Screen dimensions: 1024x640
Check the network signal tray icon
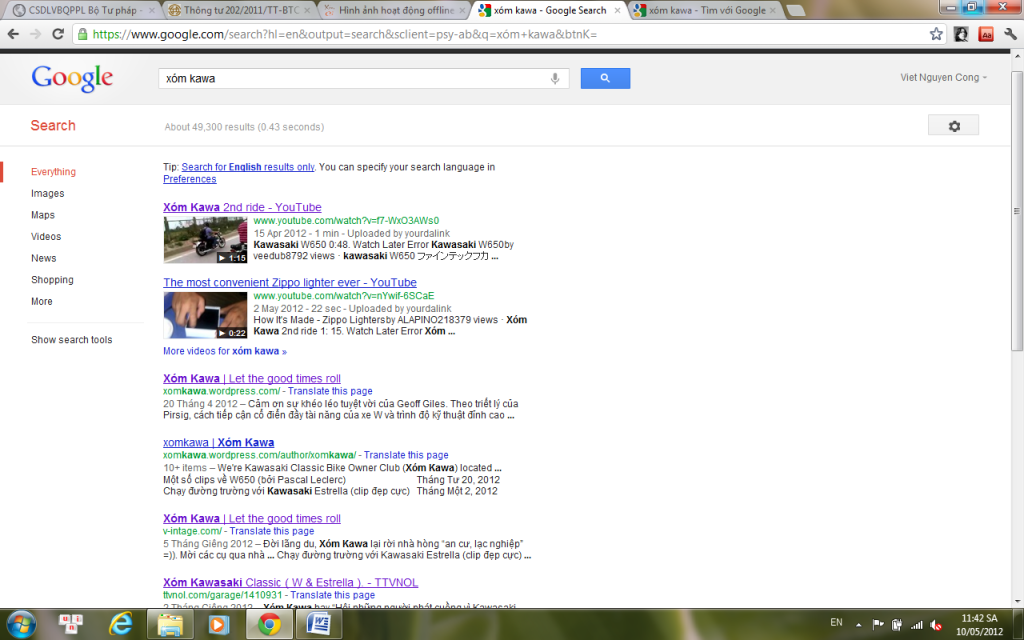click(x=917, y=625)
